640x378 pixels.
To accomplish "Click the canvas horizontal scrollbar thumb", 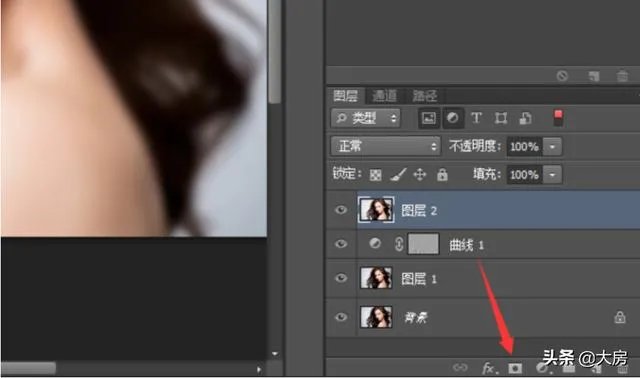I will pyautogui.click(x=28, y=368).
